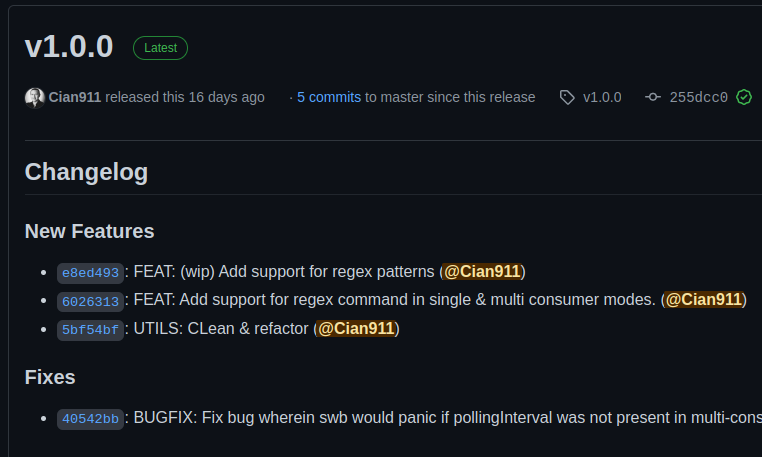This screenshot has width=762, height=457.
Task: Click @Cian911 mention on regex patterns line
Action: [x=482, y=271]
